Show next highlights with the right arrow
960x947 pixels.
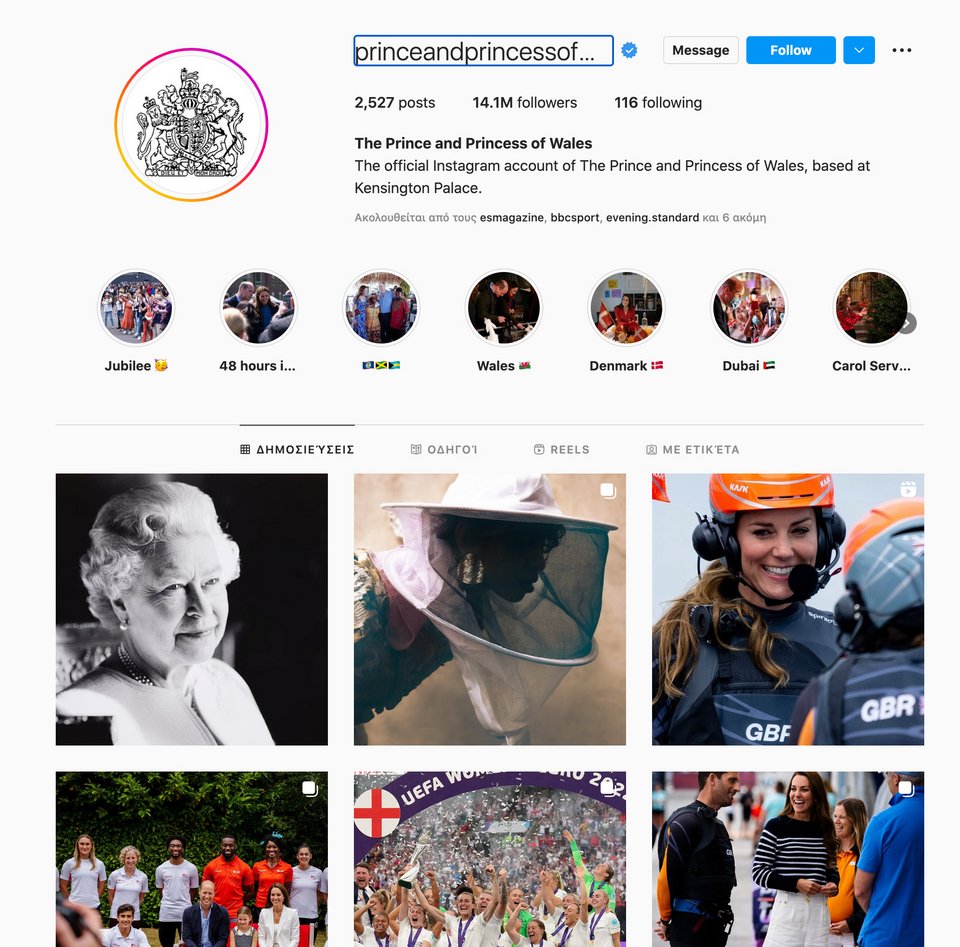(908, 323)
